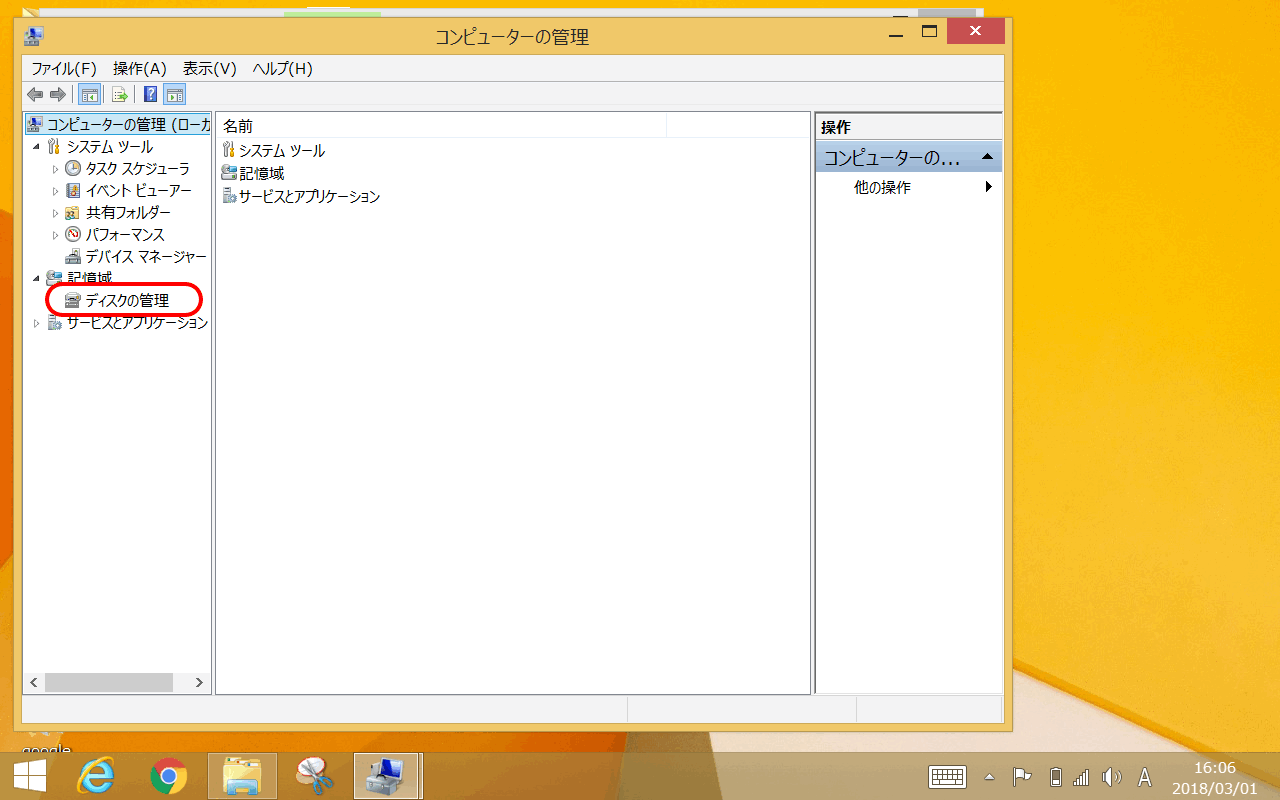Collapse the コンピューターの… actions section
Screen dimensions: 1280x800
987,158
